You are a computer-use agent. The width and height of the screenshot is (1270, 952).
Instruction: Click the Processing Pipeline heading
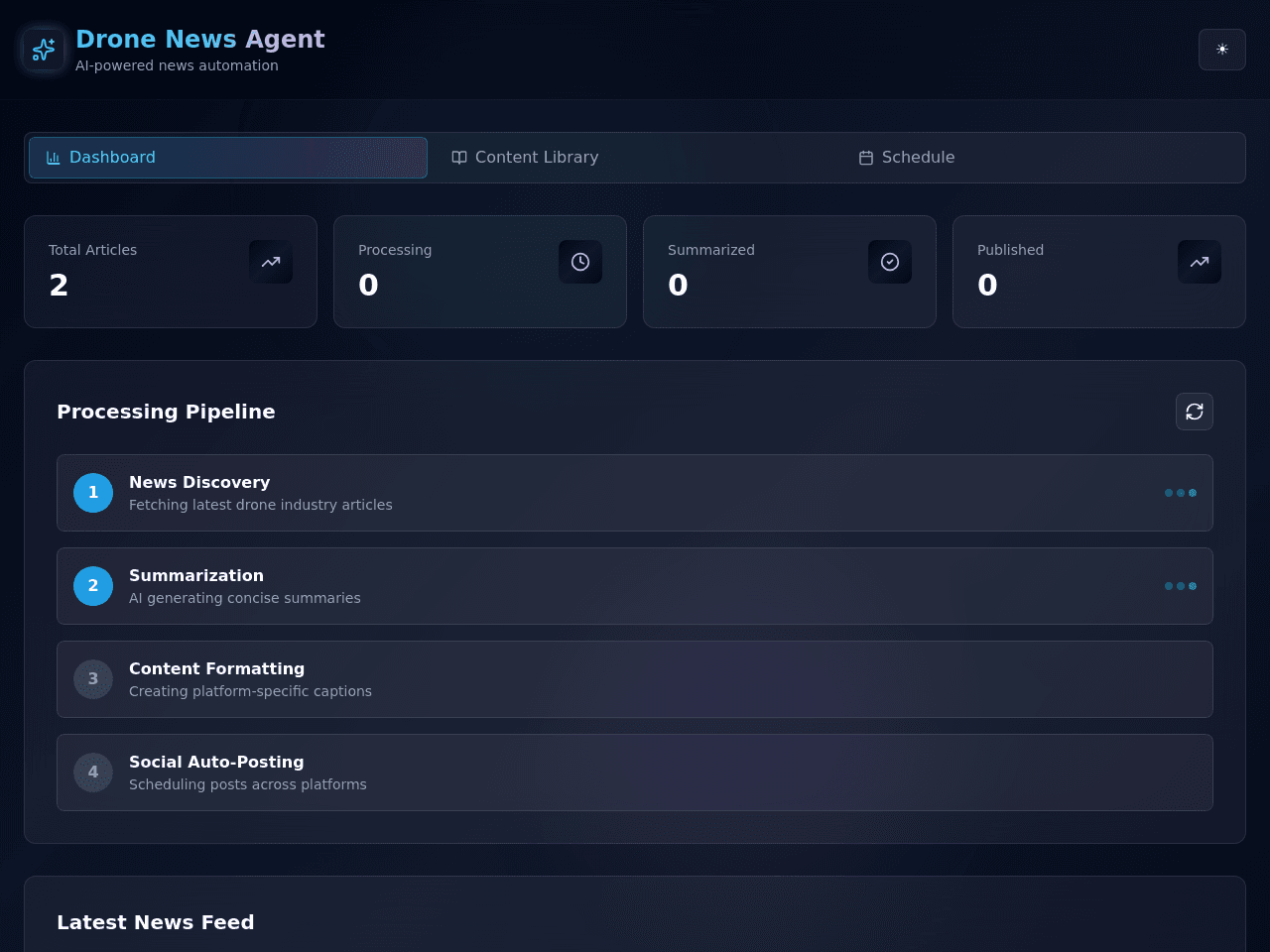[x=166, y=412]
